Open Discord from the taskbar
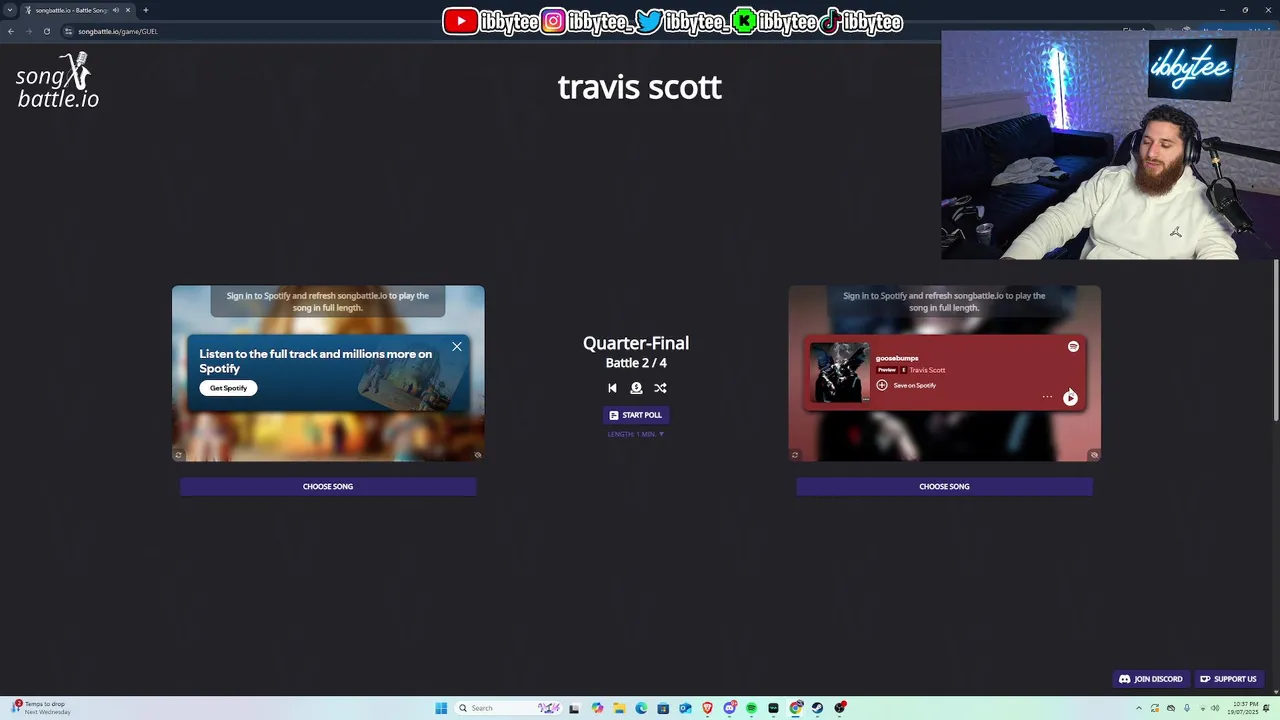The image size is (1280, 720). pos(730,708)
